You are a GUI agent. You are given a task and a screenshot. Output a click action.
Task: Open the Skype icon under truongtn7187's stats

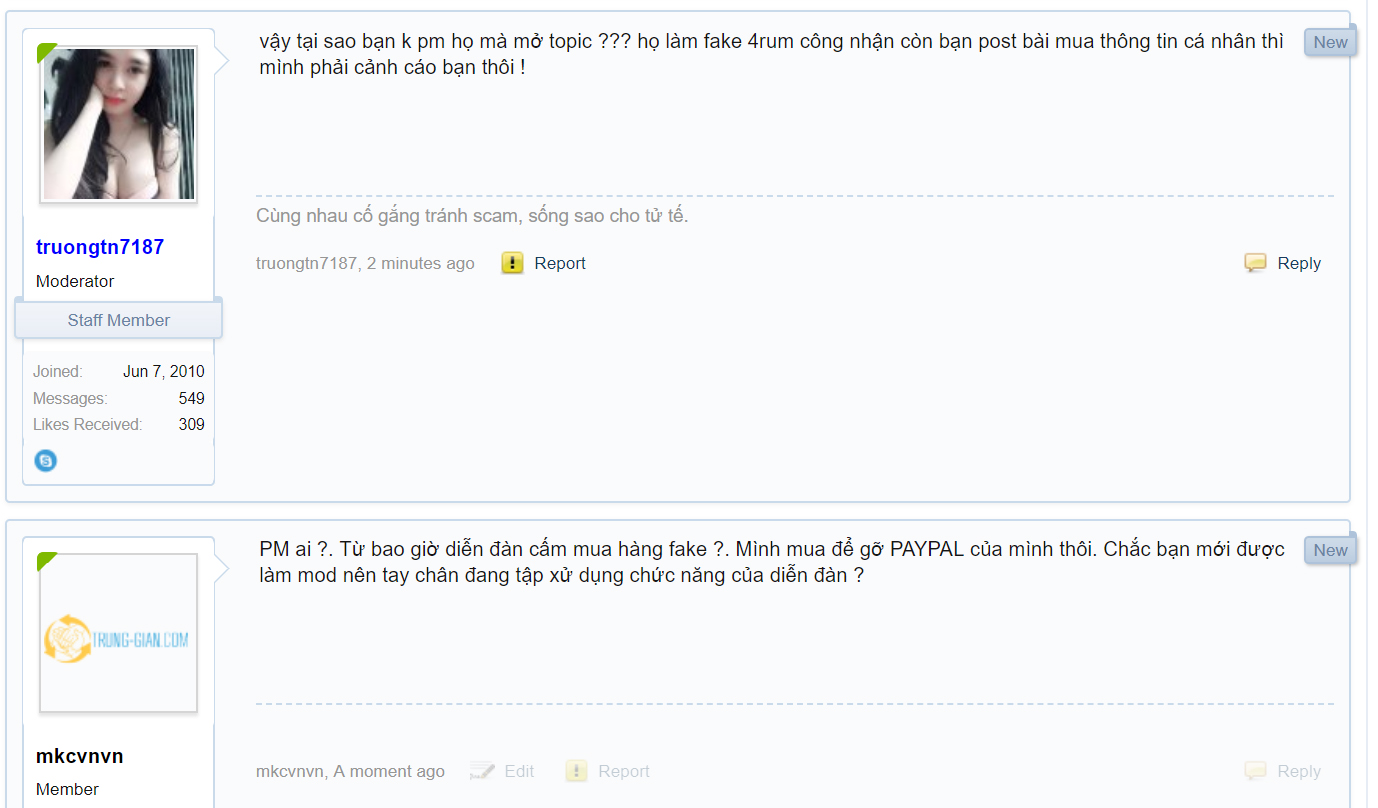click(45, 461)
